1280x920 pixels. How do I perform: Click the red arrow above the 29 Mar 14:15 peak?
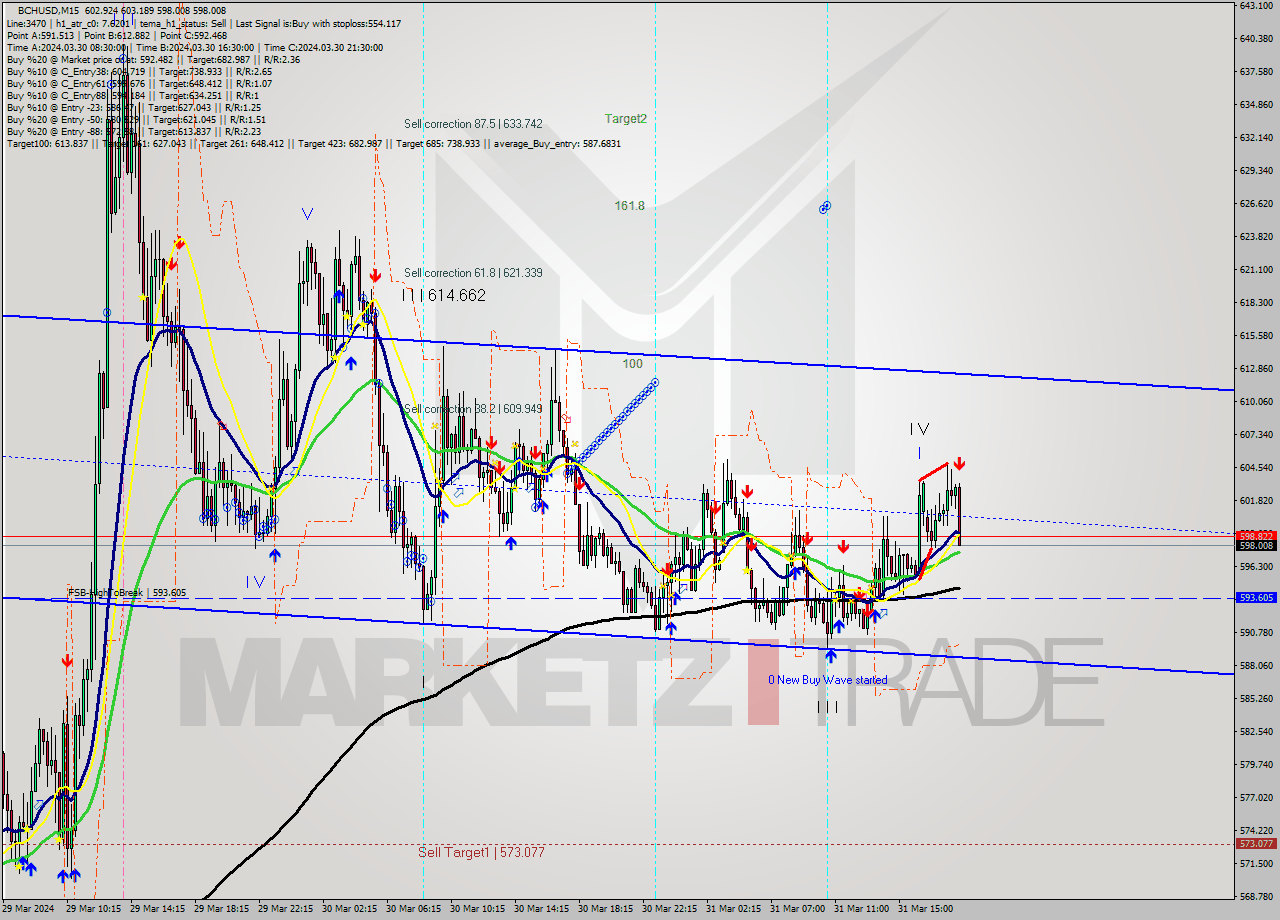179,243
